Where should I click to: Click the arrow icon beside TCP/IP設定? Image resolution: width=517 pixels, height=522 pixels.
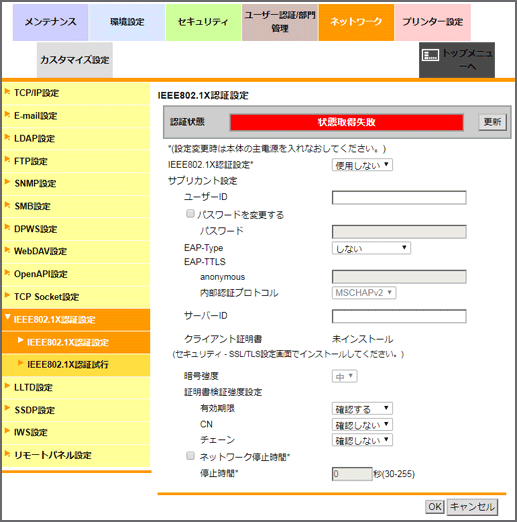coord(7,91)
